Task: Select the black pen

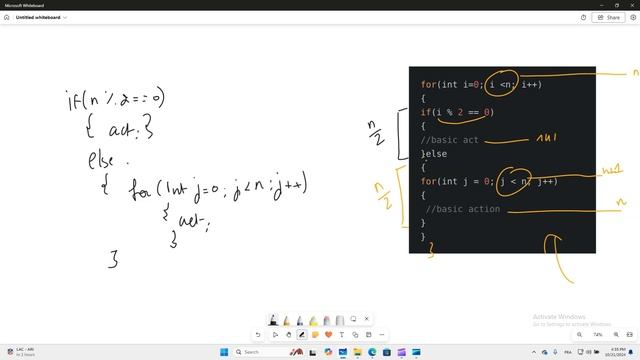Action: 273,320
